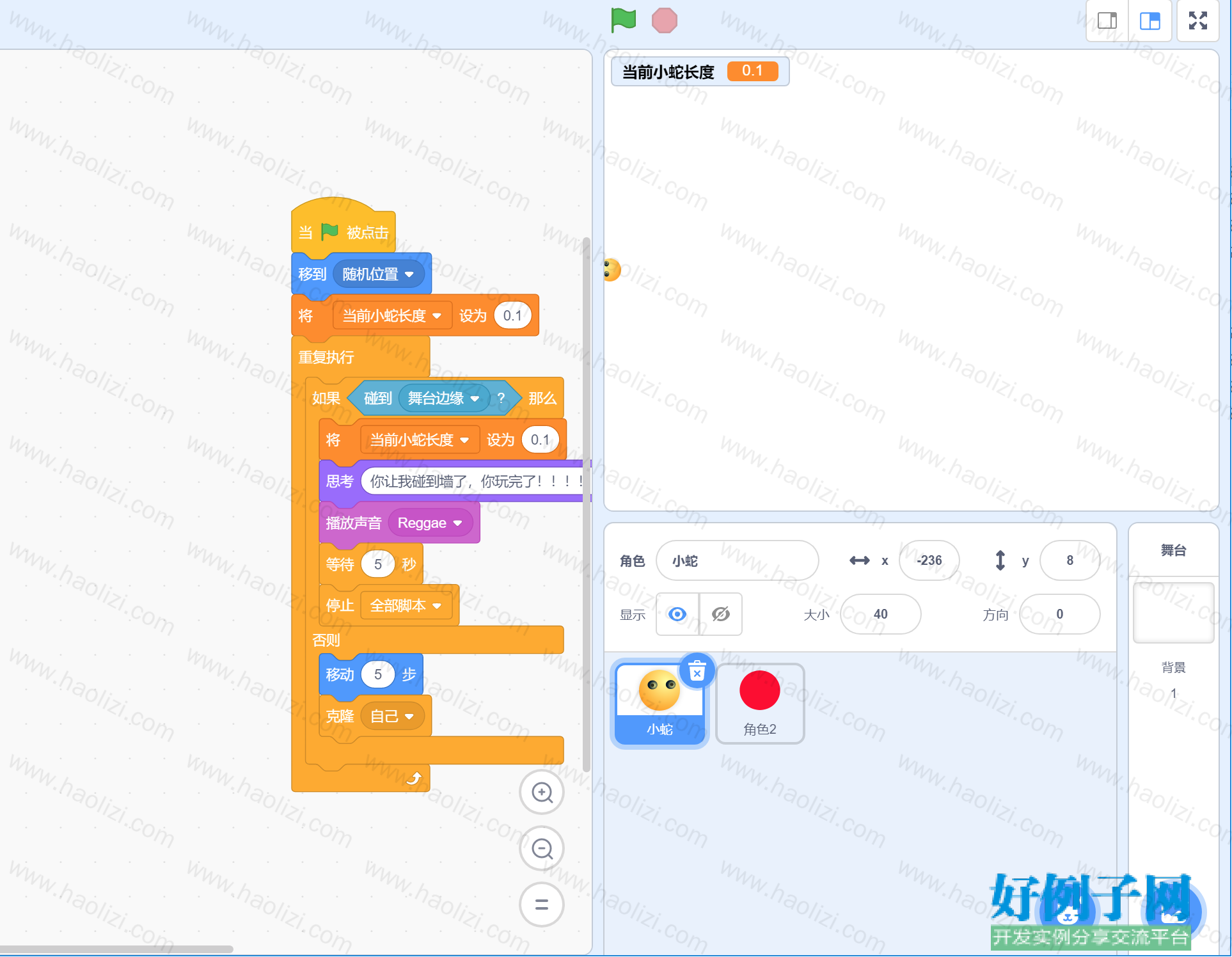
Task: Edit the x position field -236
Action: coord(929,560)
